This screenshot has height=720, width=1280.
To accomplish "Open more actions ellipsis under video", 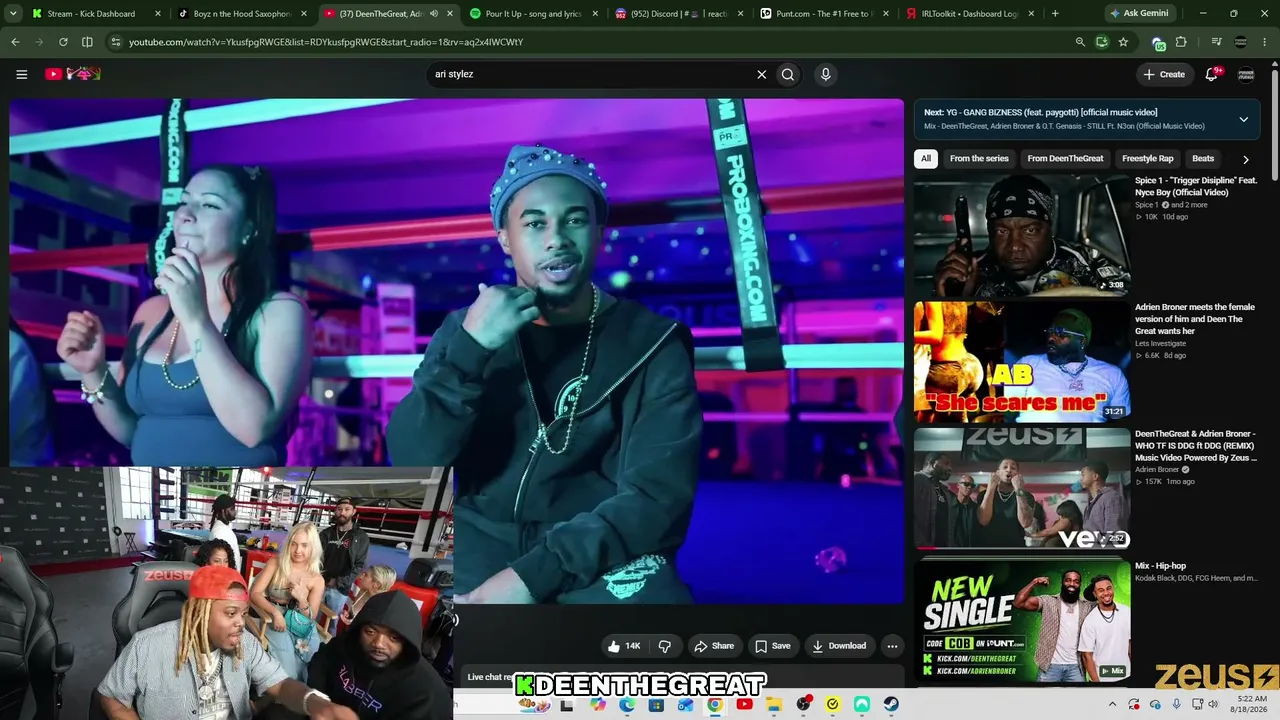I will 892,646.
